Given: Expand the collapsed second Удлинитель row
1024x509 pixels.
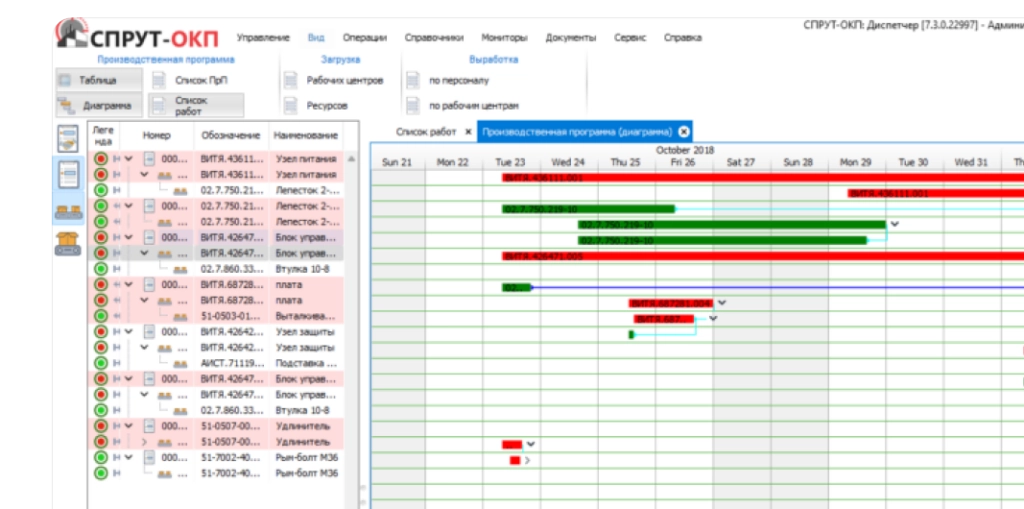Looking at the screenshot, I should pos(144,441).
